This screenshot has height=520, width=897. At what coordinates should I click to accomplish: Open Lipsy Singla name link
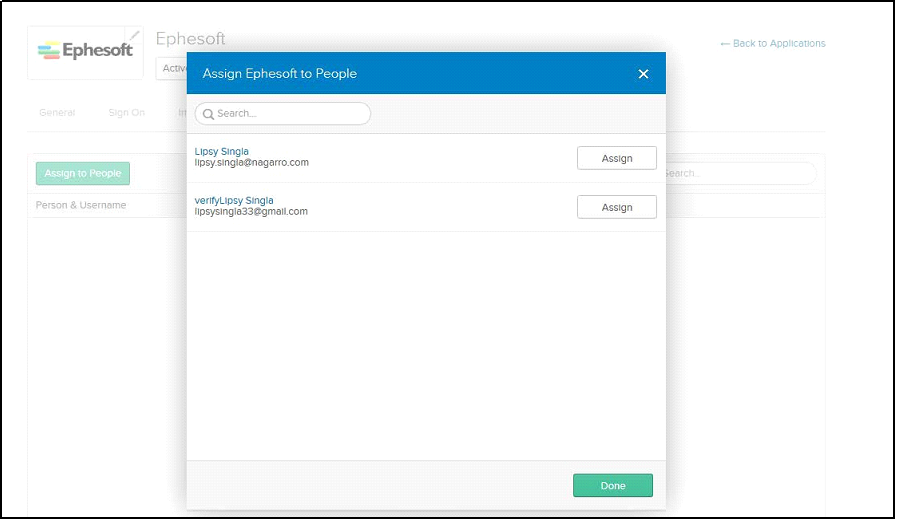[x=221, y=152]
